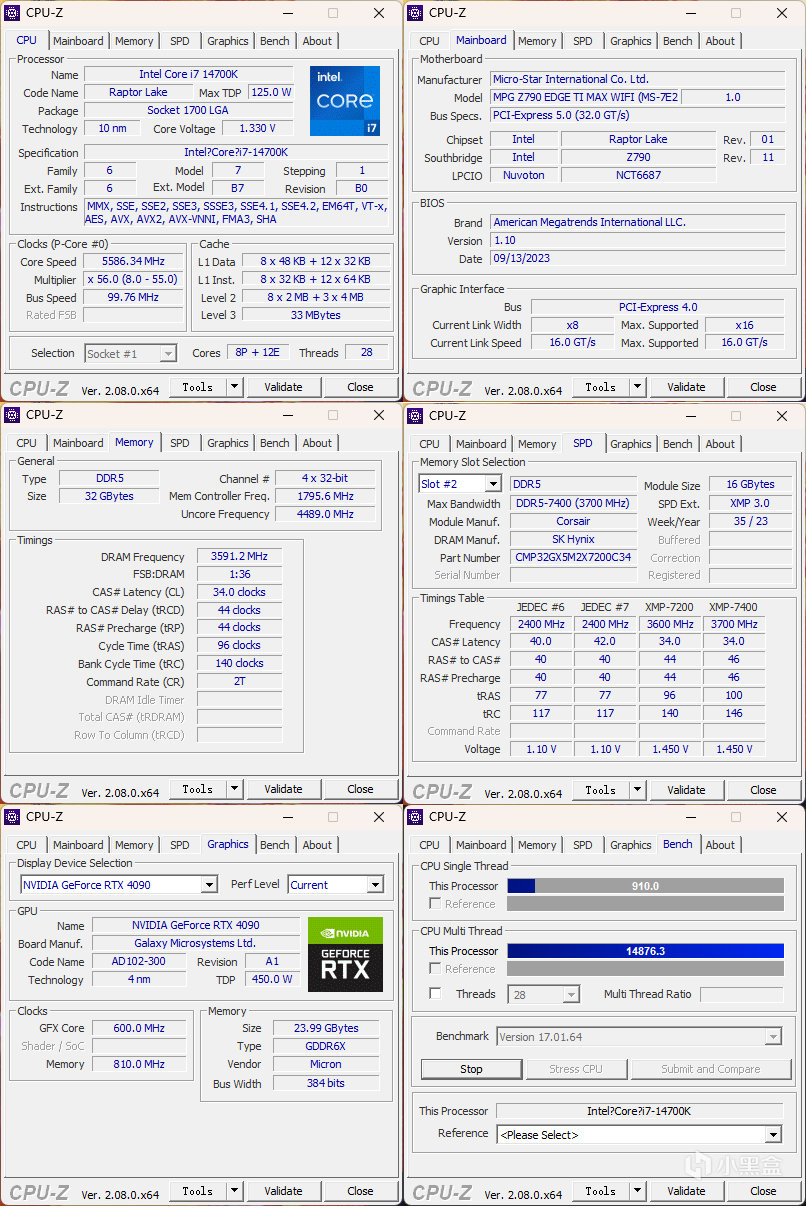
Task: Open the Tools dropdown arrow in the CPU-tab window
Action: [x=234, y=387]
